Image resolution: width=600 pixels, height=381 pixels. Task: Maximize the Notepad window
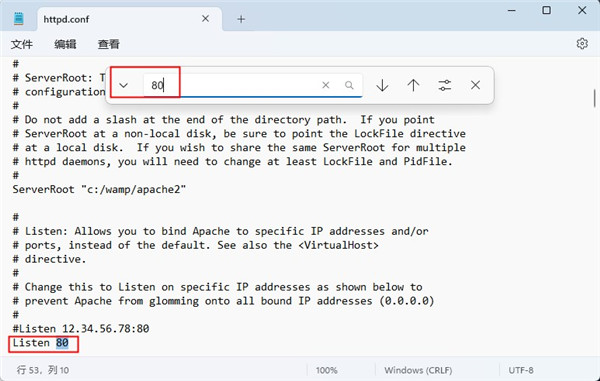pos(546,10)
